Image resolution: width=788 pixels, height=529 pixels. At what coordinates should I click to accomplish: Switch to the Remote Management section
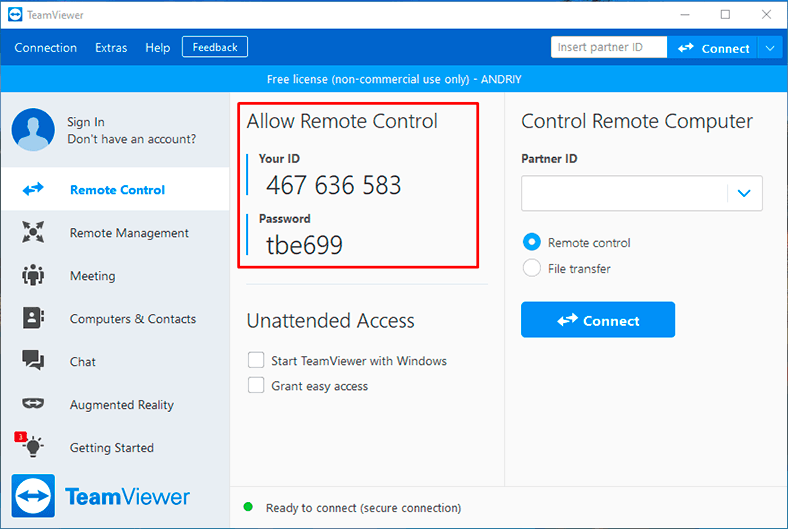coord(115,233)
